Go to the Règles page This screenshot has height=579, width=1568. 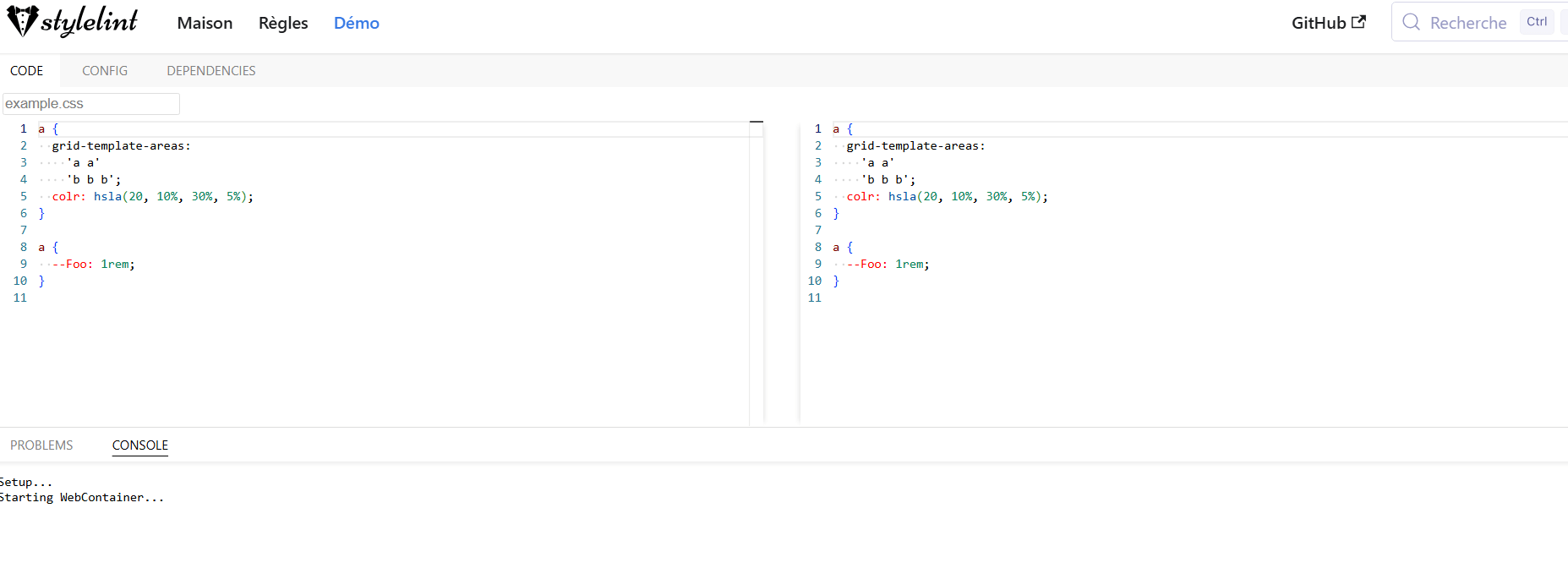click(283, 23)
